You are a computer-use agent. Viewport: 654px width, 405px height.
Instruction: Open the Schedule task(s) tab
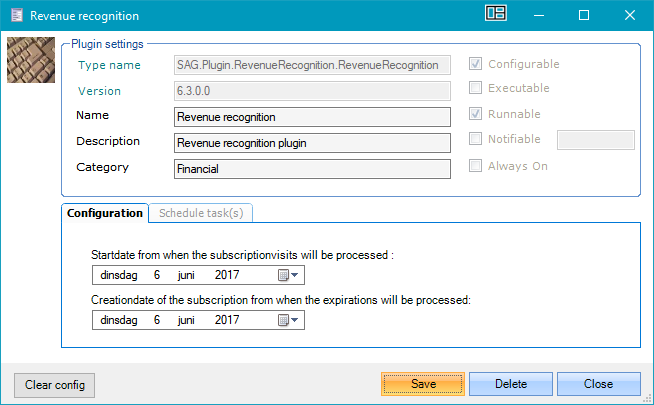(202, 213)
